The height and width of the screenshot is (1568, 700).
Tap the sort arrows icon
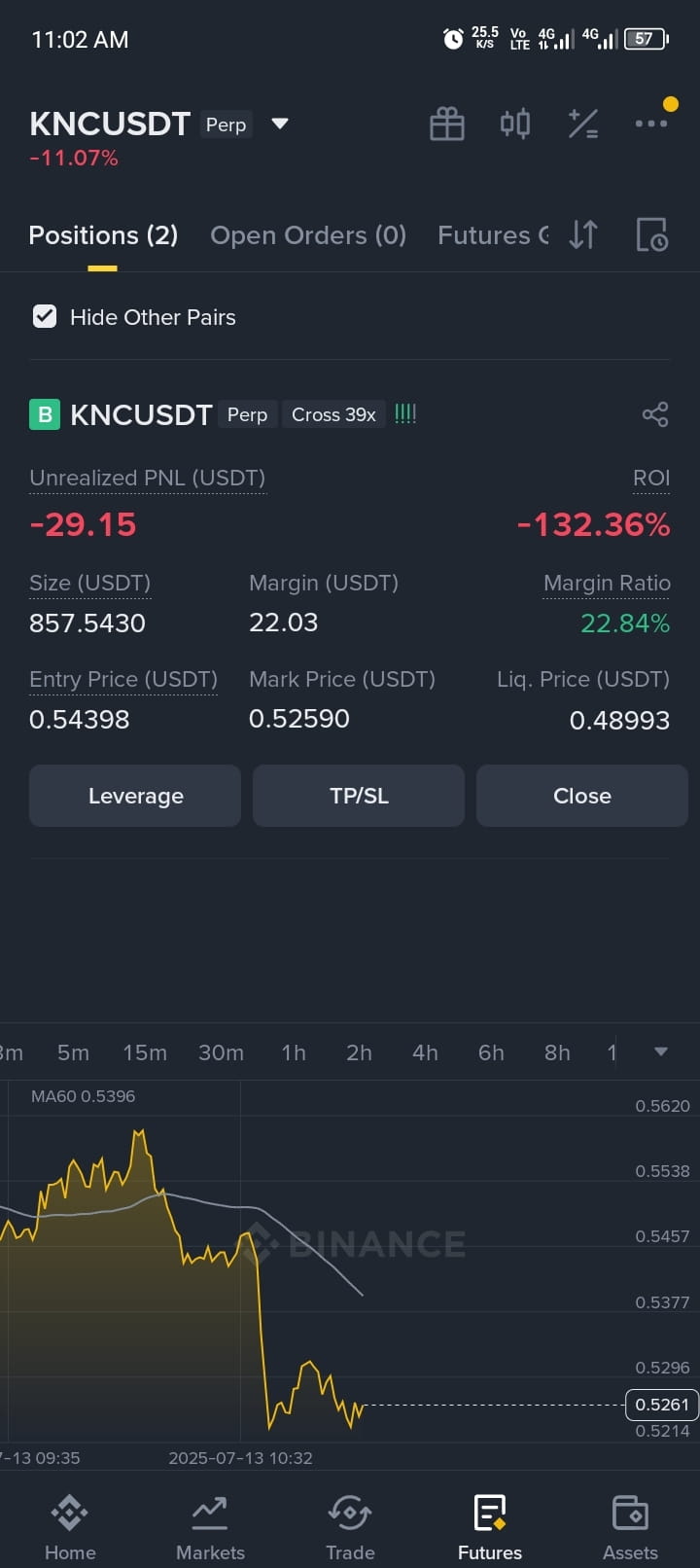point(583,234)
